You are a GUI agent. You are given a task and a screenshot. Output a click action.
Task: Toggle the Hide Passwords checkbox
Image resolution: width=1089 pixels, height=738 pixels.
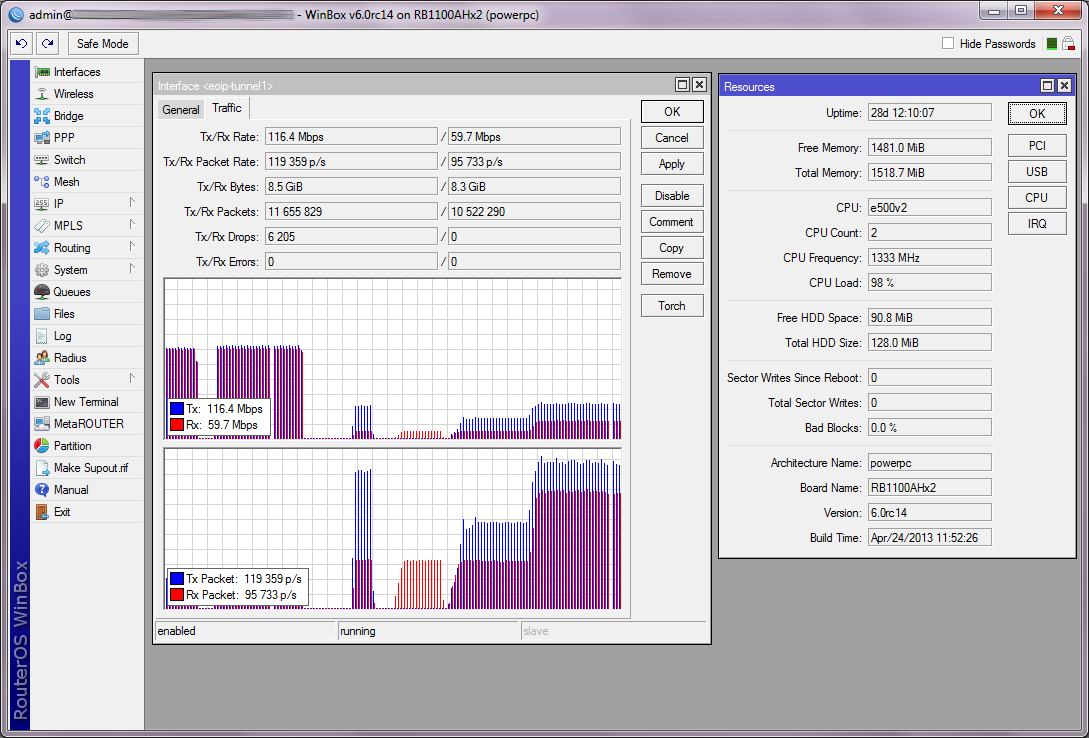[x=948, y=44]
